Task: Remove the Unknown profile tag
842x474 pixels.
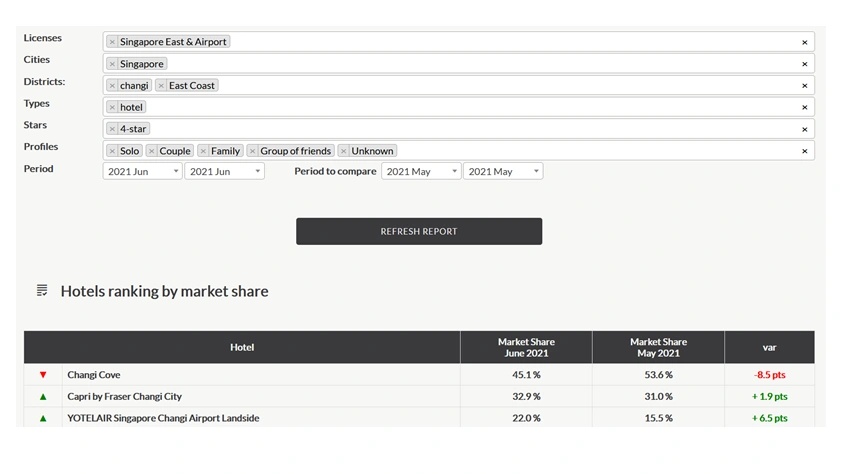Action: pos(343,151)
